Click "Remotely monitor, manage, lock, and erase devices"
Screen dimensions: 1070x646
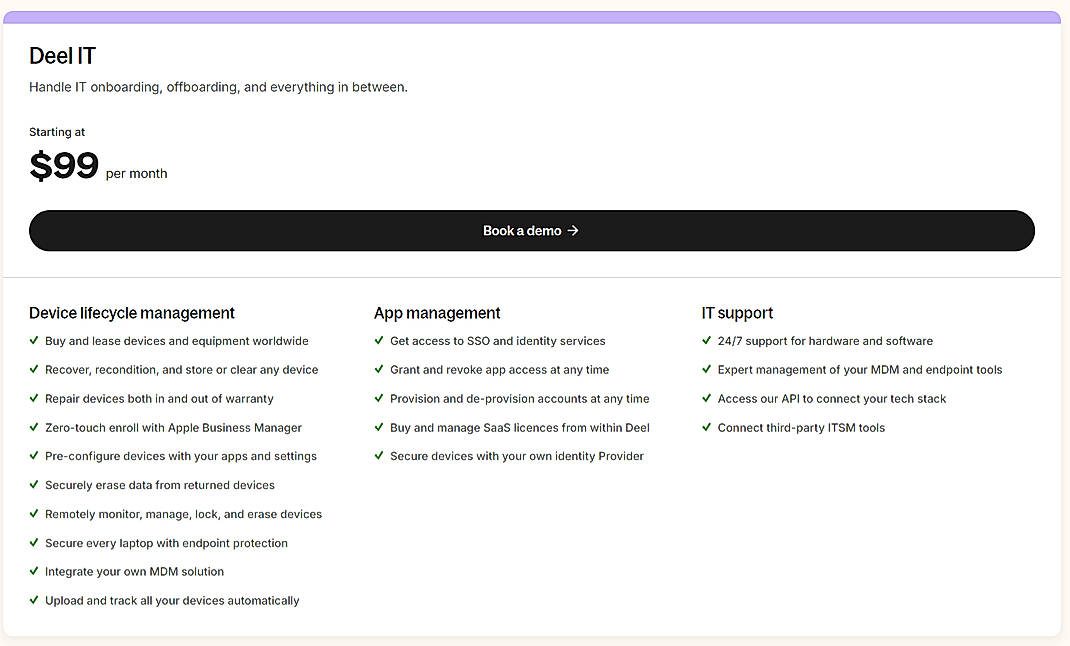coord(184,514)
